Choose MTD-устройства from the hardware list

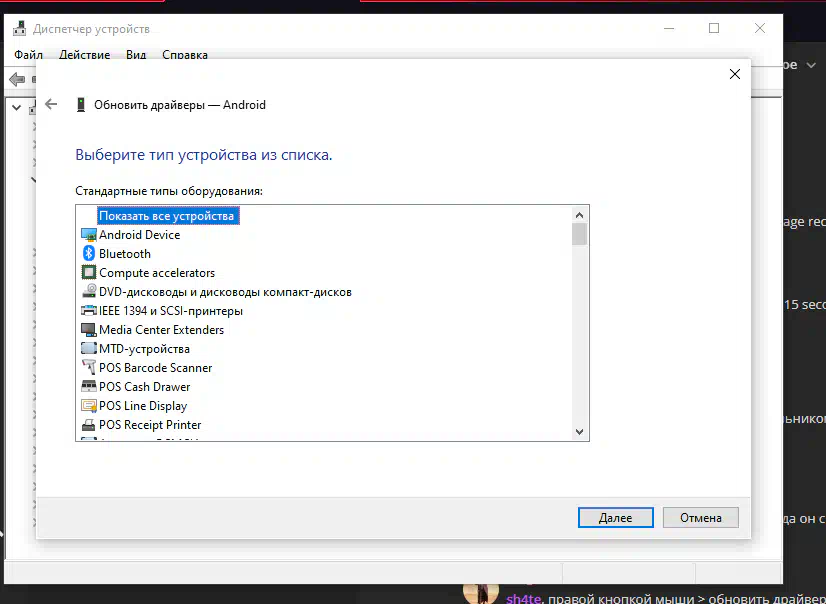click(x=144, y=349)
